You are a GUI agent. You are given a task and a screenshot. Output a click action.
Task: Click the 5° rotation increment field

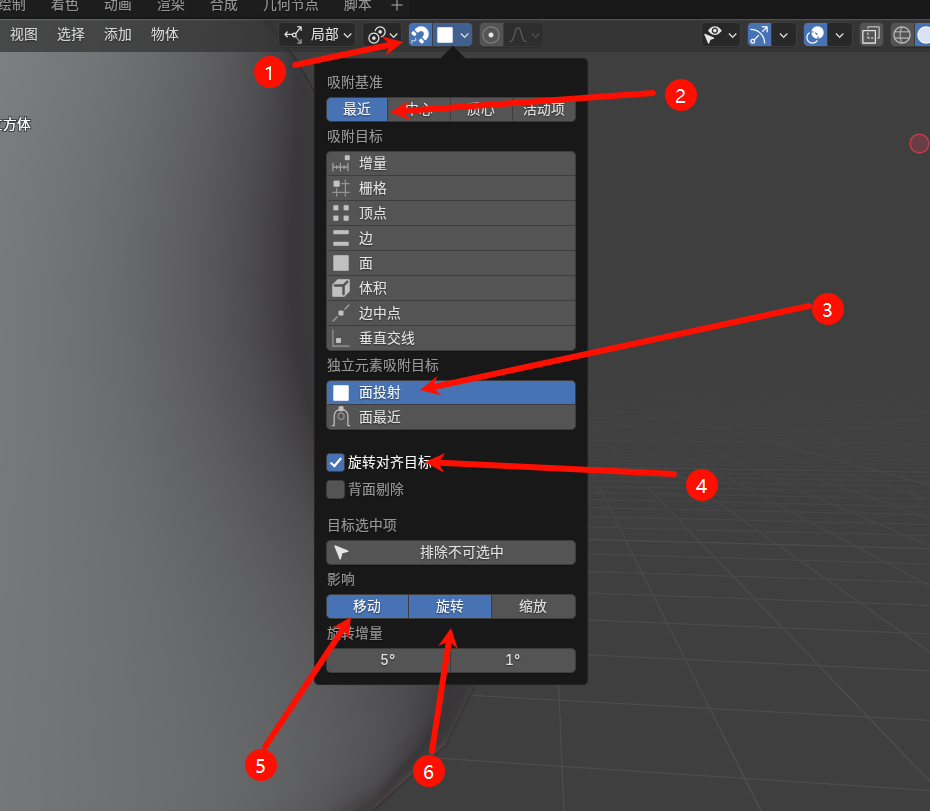[x=388, y=660]
